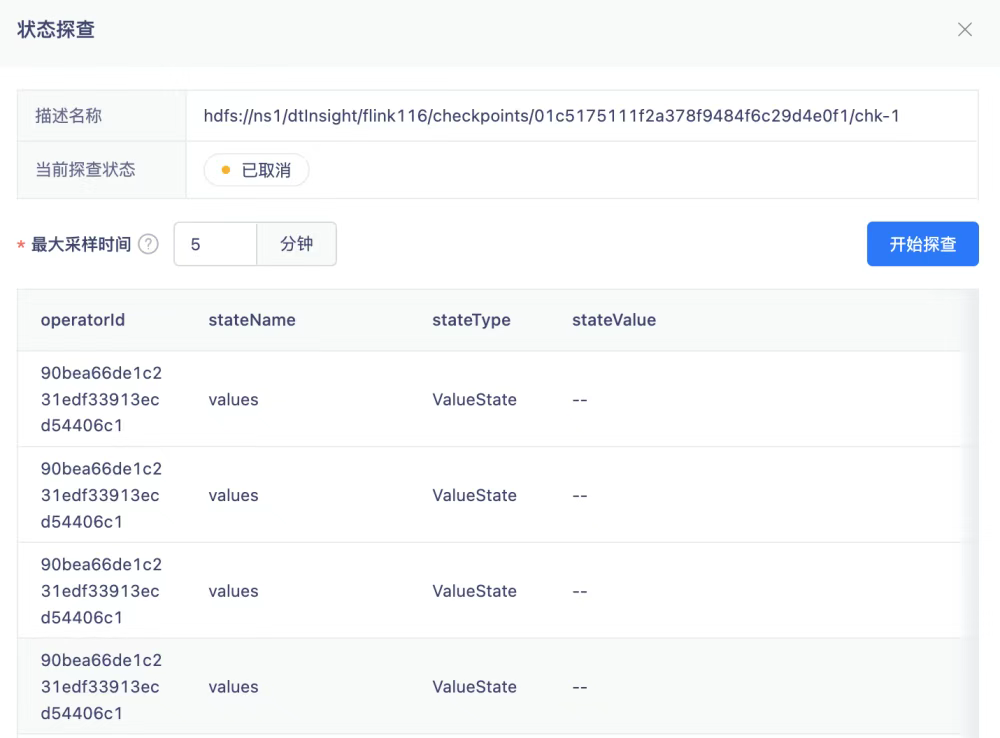The width and height of the screenshot is (1000, 738).
Task: Click the yellow status dot before 已取消
Action: 226,170
